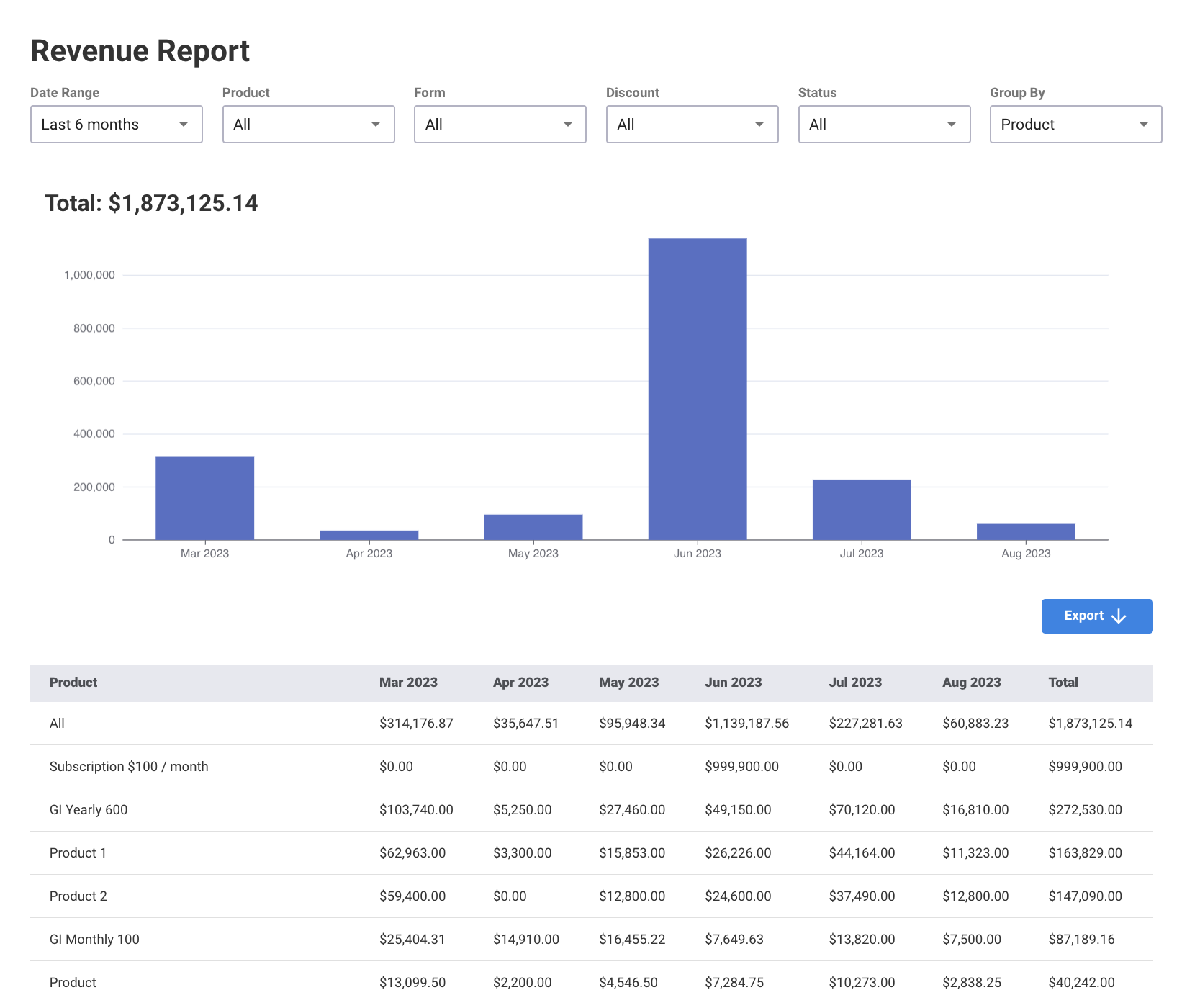Click the Aug 2023 table column header
Image resolution: width=1182 pixels, height=1008 pixels.
pos(972,683)
